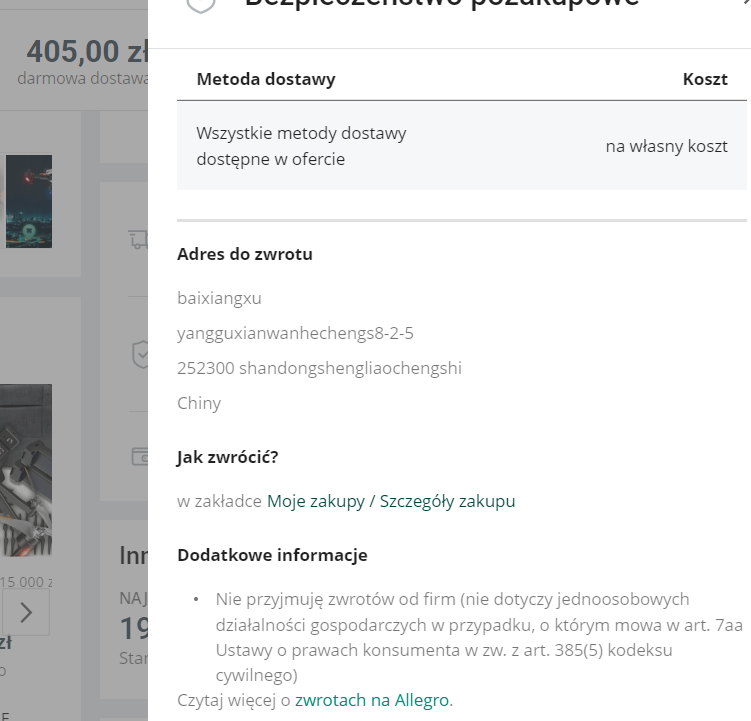
Task: Click the darmowa dostawa label
Action: [82, 78]
